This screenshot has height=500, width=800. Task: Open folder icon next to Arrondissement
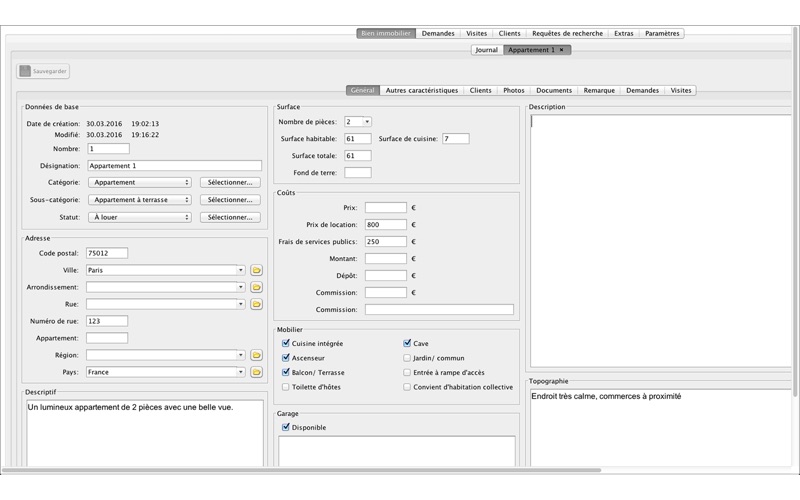pos(256,287)
